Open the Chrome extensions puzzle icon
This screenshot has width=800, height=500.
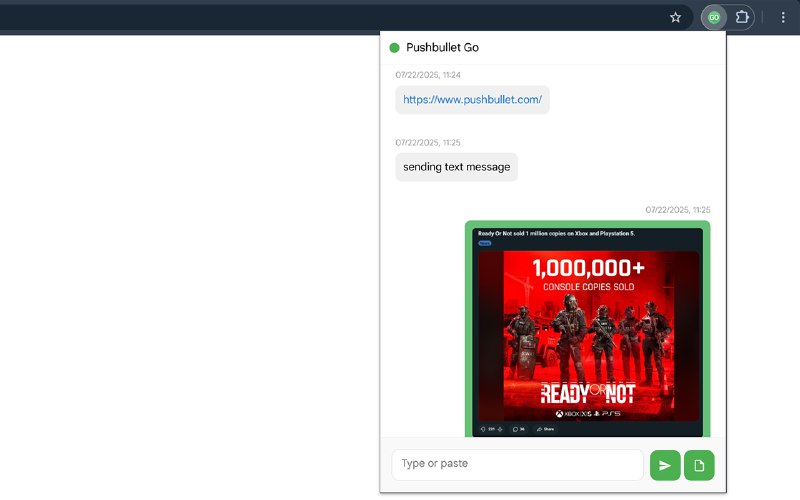742,17
